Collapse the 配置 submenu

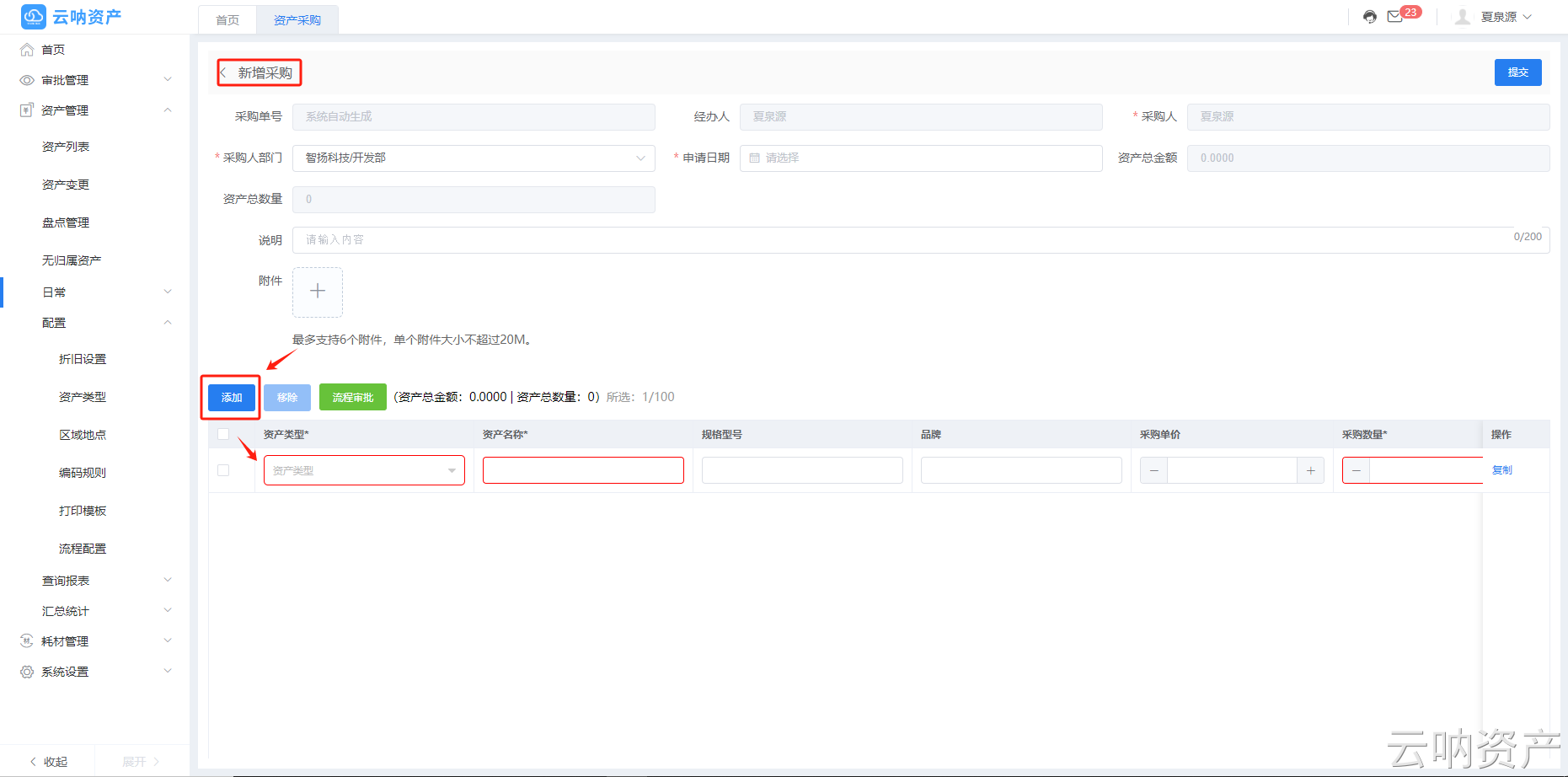click(168, 323)
